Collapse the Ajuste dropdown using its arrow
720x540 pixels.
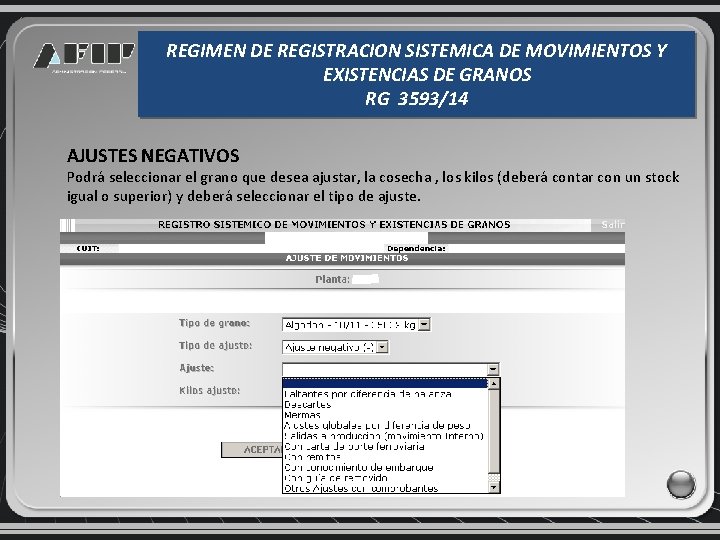click(493, 369)
